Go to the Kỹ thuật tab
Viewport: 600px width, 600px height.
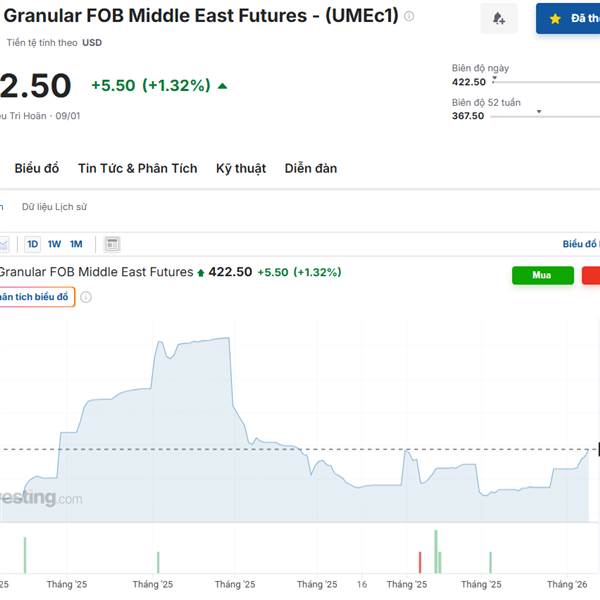point(241,168)
